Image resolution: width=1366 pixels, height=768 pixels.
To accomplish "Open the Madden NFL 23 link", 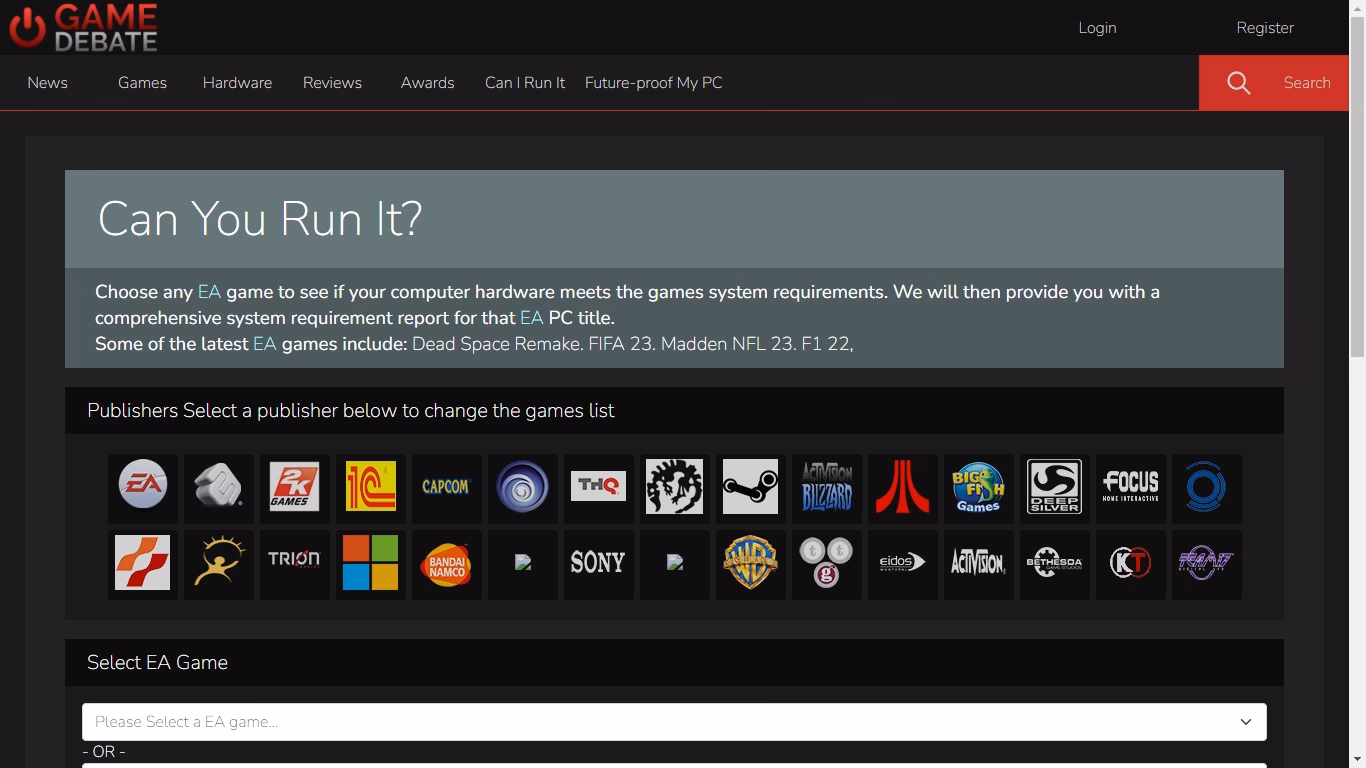I will pos(728,344).
